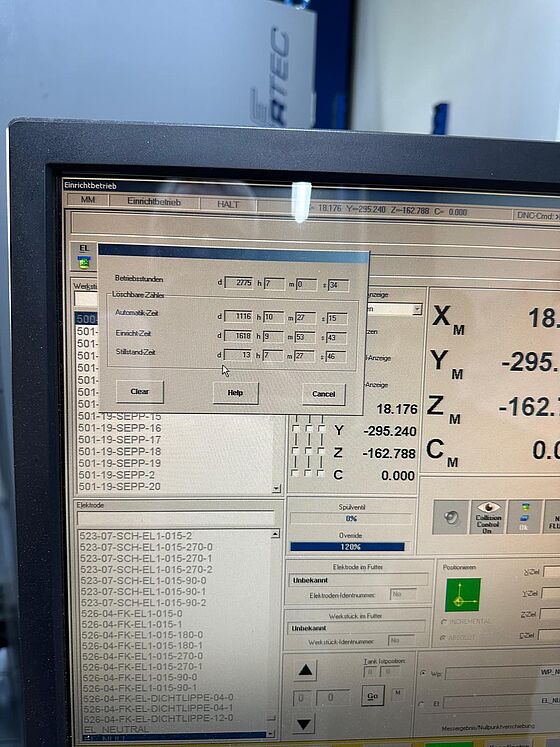
Task: Click the small M button beside Go
Action: coord(397,693)
